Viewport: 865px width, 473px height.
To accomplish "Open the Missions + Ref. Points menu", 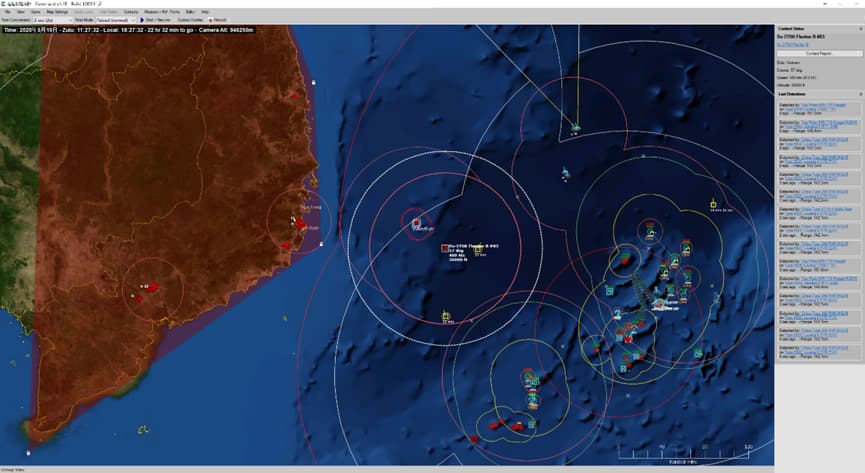I will [x=162, y=12].
